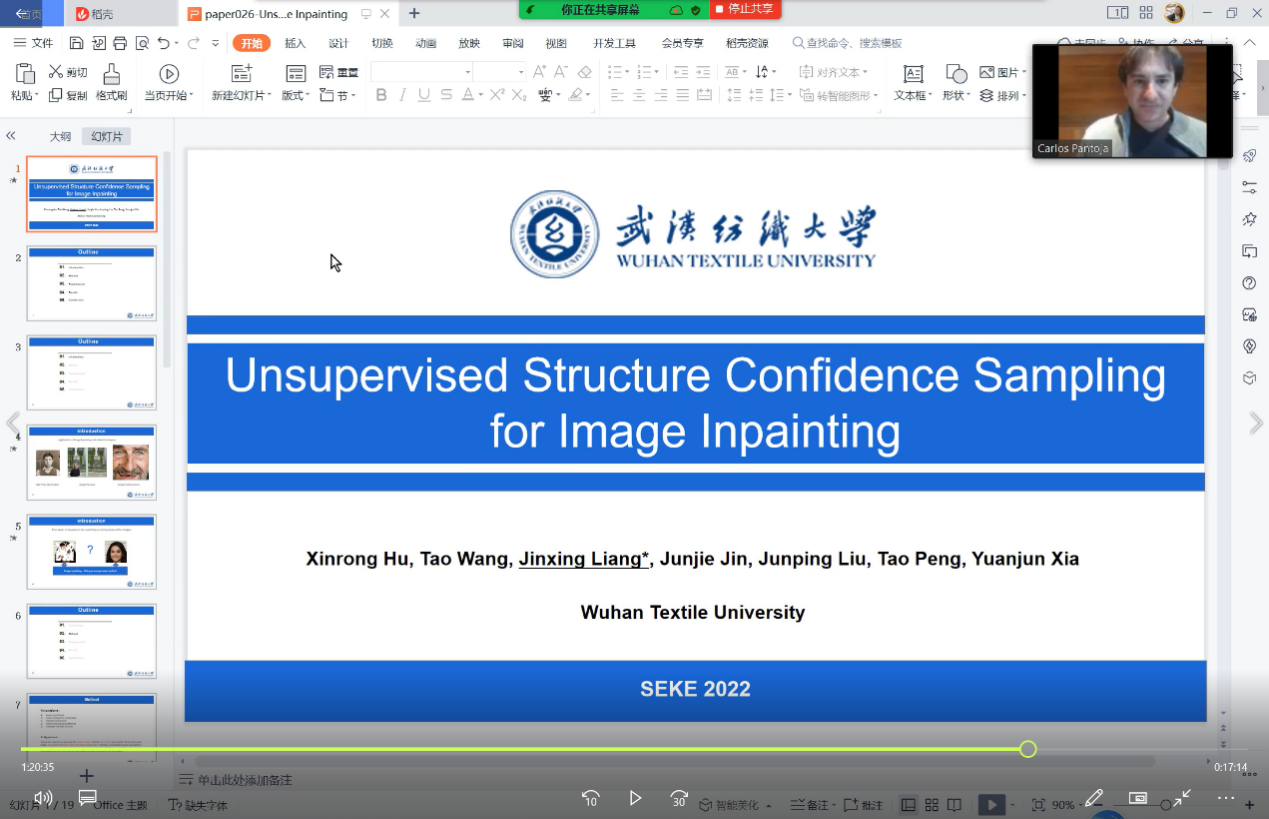
Task: Open the font name combo box
Action: 467,72
